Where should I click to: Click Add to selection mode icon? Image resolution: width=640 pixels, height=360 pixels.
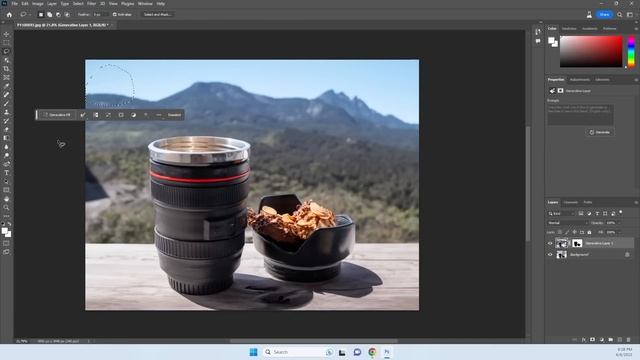click(x=49, y=14)
